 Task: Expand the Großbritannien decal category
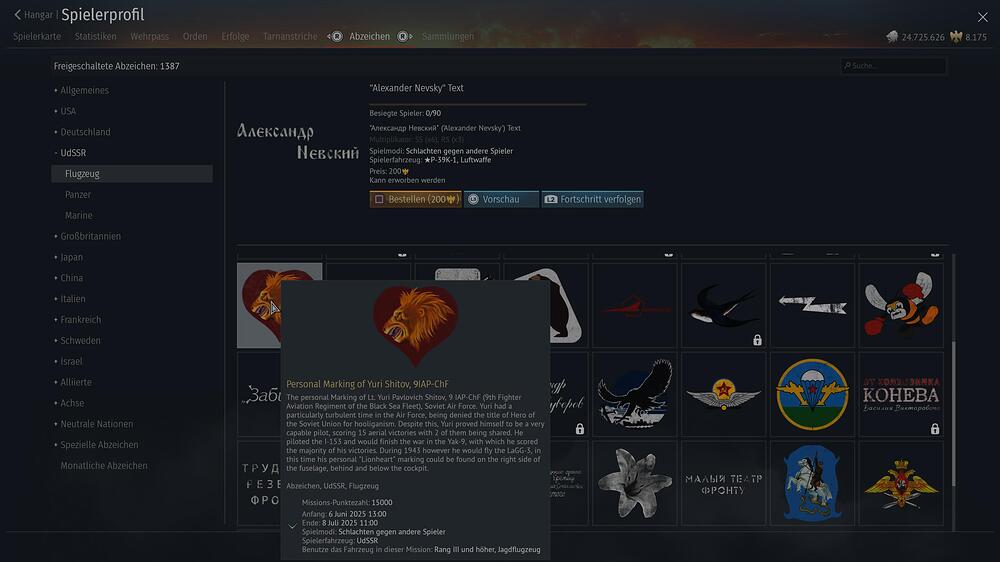point(90,236)
